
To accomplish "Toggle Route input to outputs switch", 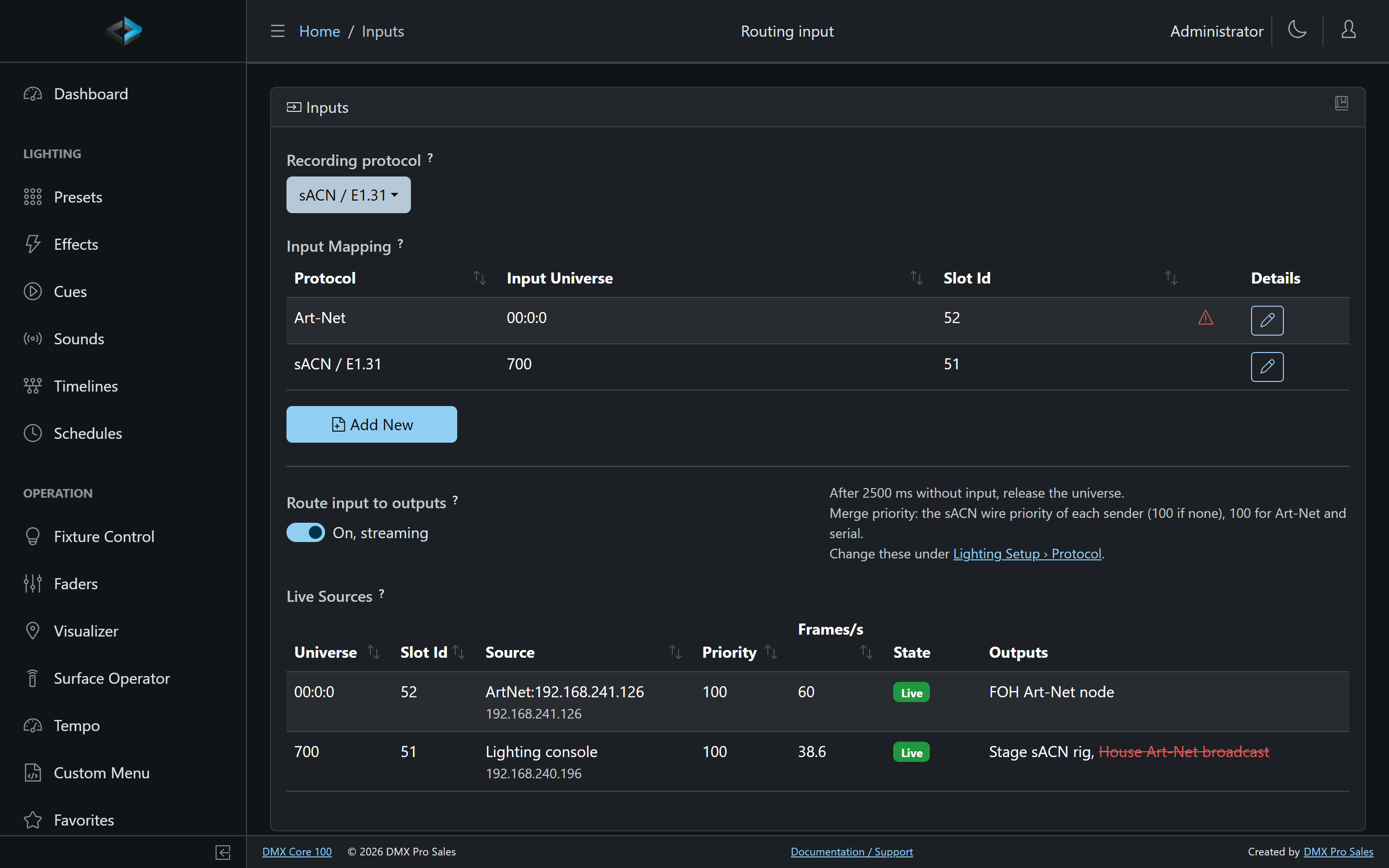I will pos(305,533).
